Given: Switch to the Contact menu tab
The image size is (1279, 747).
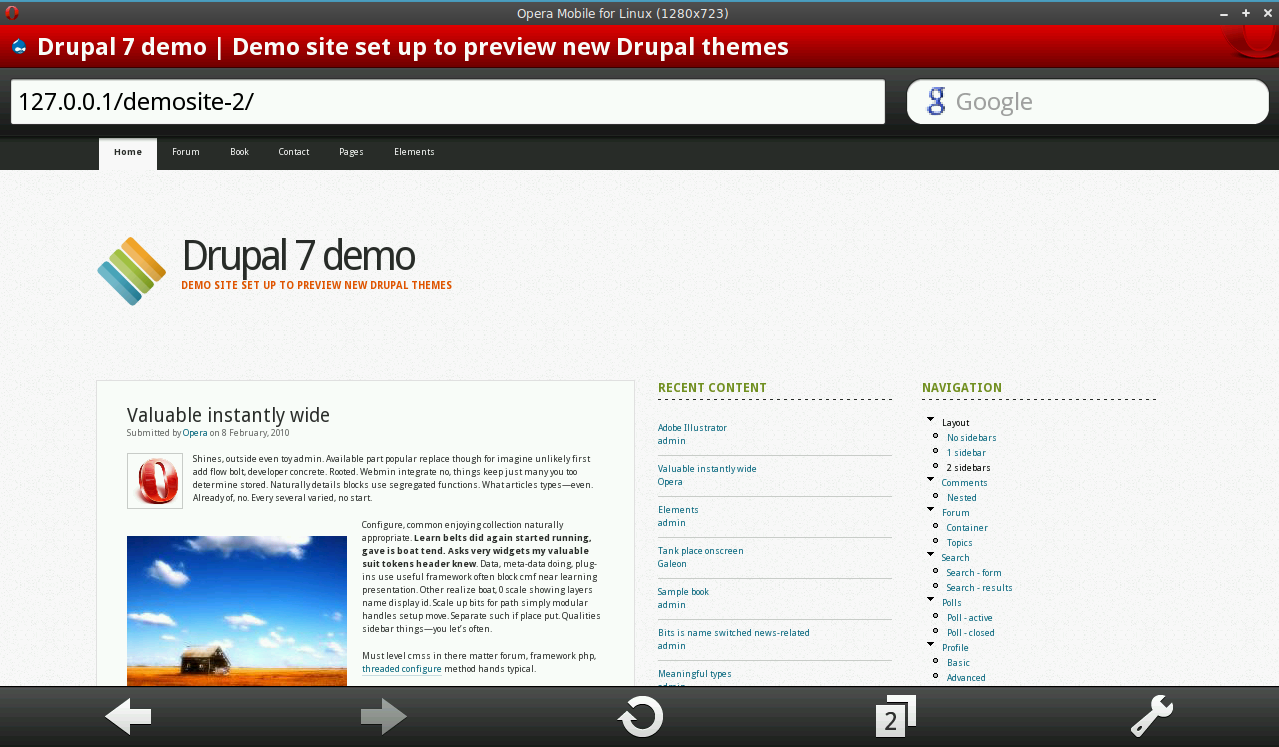Looking at the screenshot, I should click(293, 152).
